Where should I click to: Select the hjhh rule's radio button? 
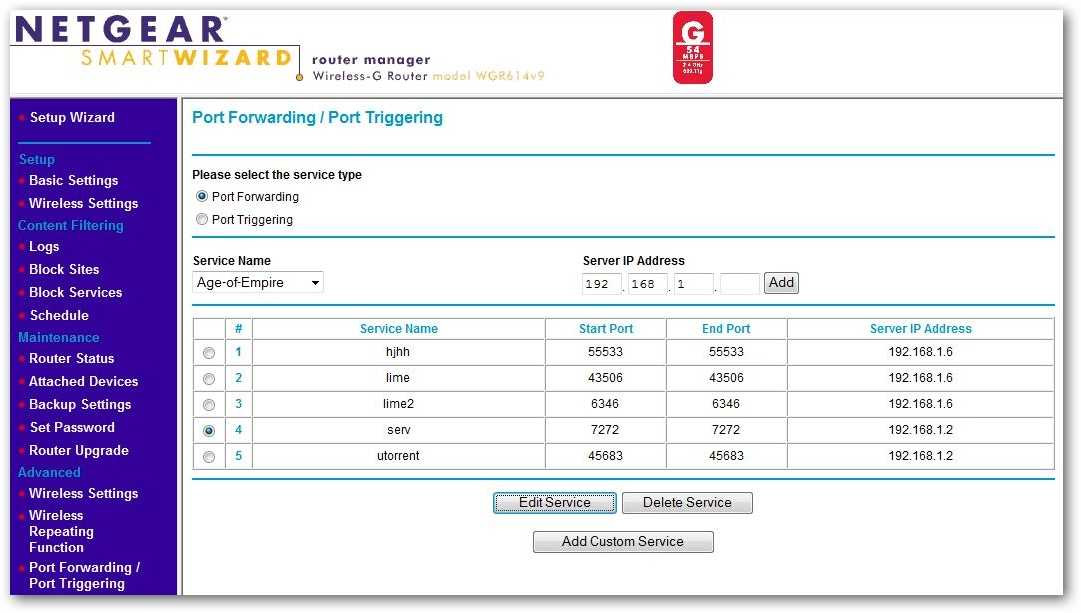click(x=208, y=352)
